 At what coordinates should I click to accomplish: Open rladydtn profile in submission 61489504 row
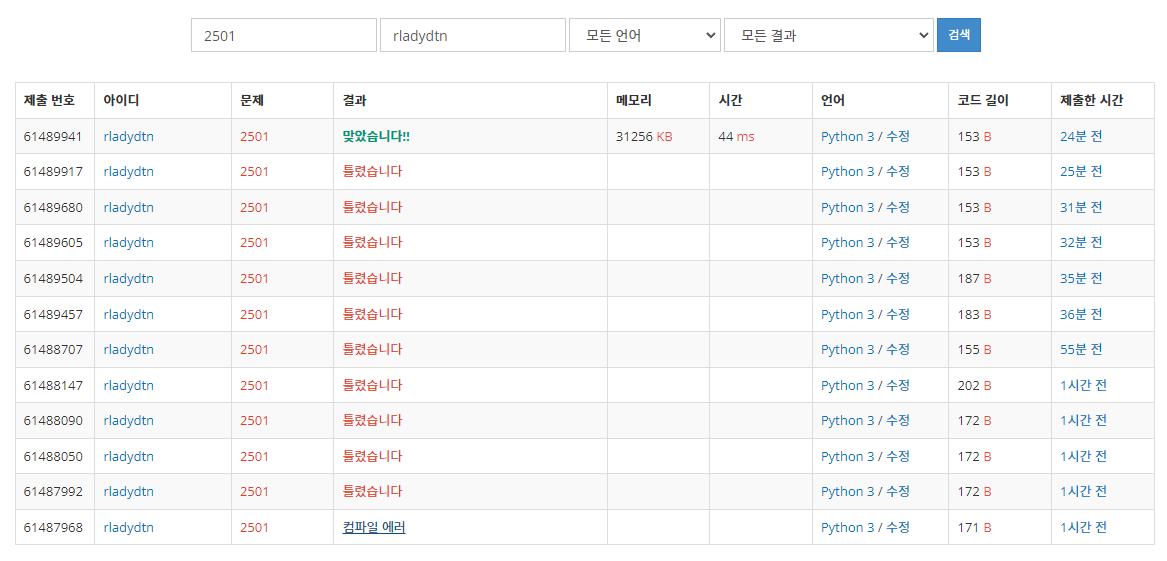tap(129, 278)
